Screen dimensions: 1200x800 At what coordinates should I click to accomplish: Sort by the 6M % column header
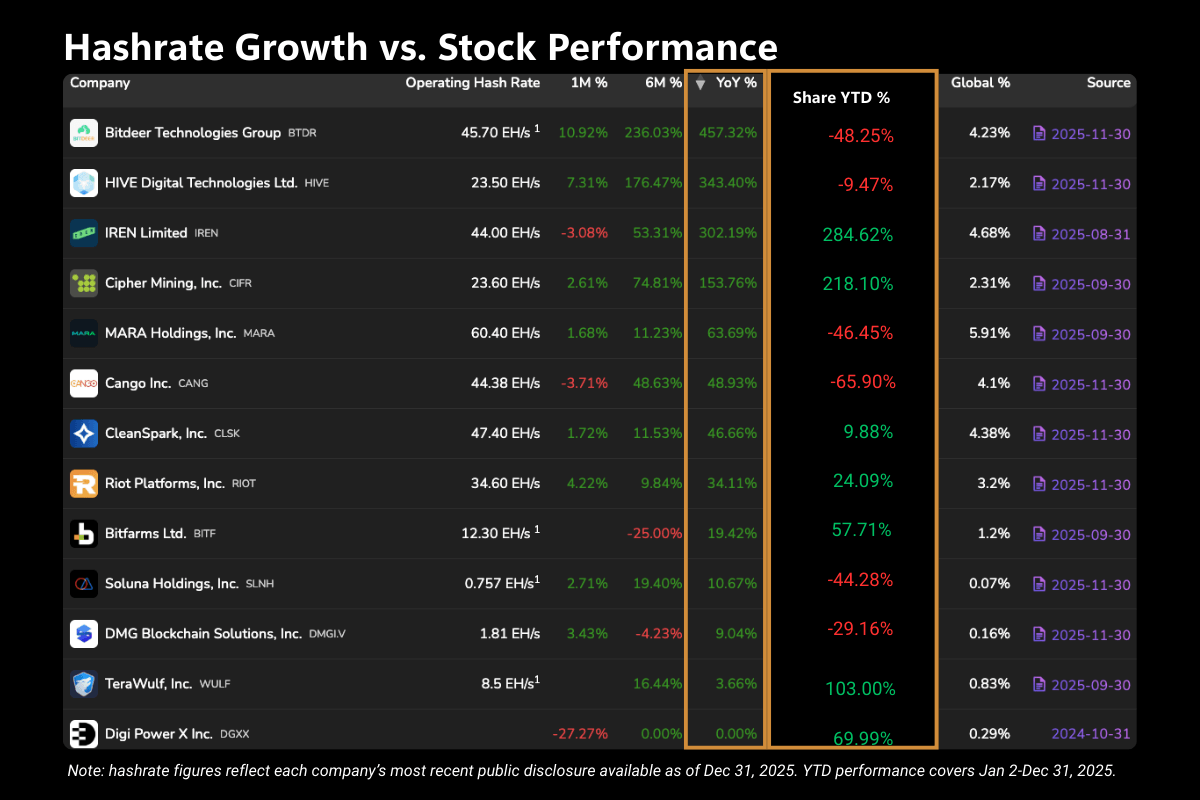click(x=663, y=83)
